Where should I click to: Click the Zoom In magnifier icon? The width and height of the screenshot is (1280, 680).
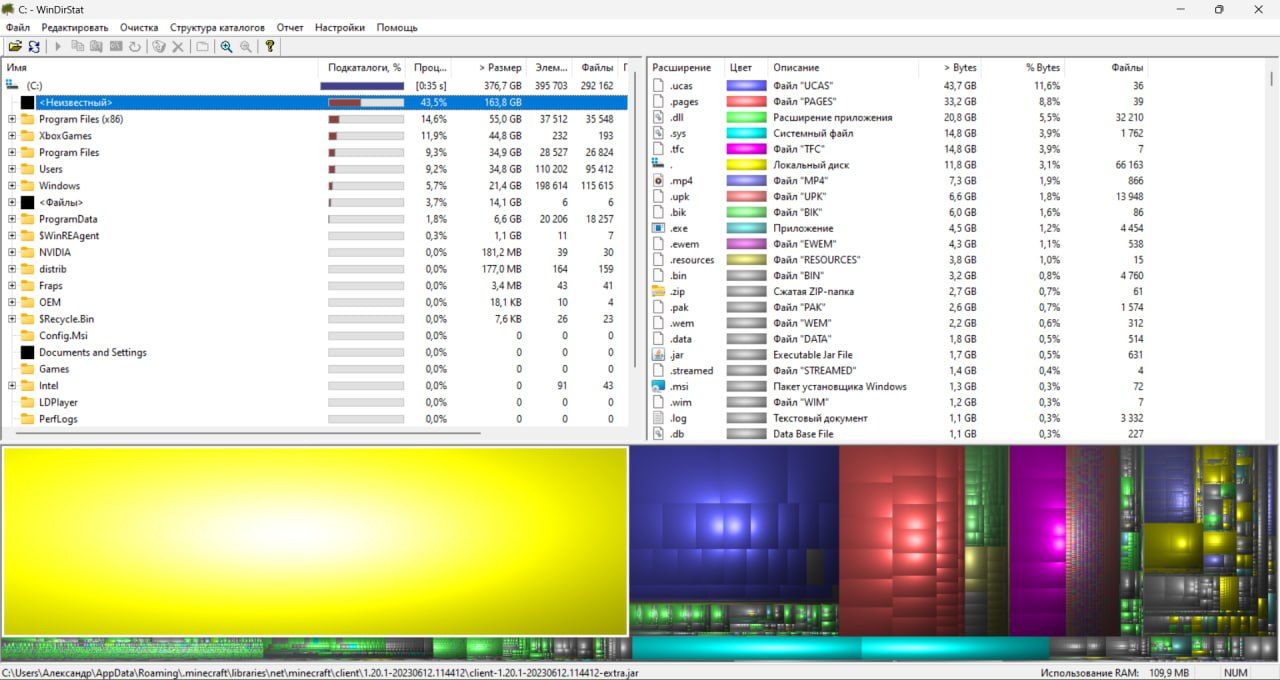(226, 46)
